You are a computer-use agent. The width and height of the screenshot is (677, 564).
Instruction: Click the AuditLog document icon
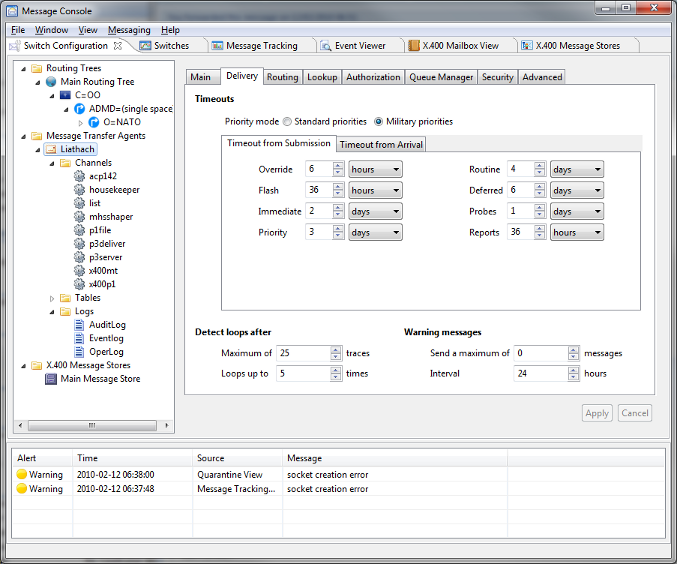click(x=79, y=325)
